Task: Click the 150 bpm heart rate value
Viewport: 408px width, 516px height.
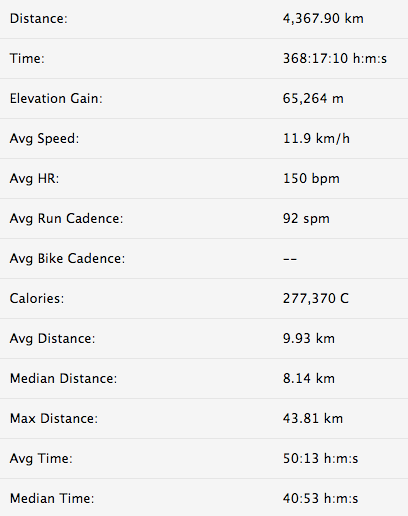Action: coord(311,179)
